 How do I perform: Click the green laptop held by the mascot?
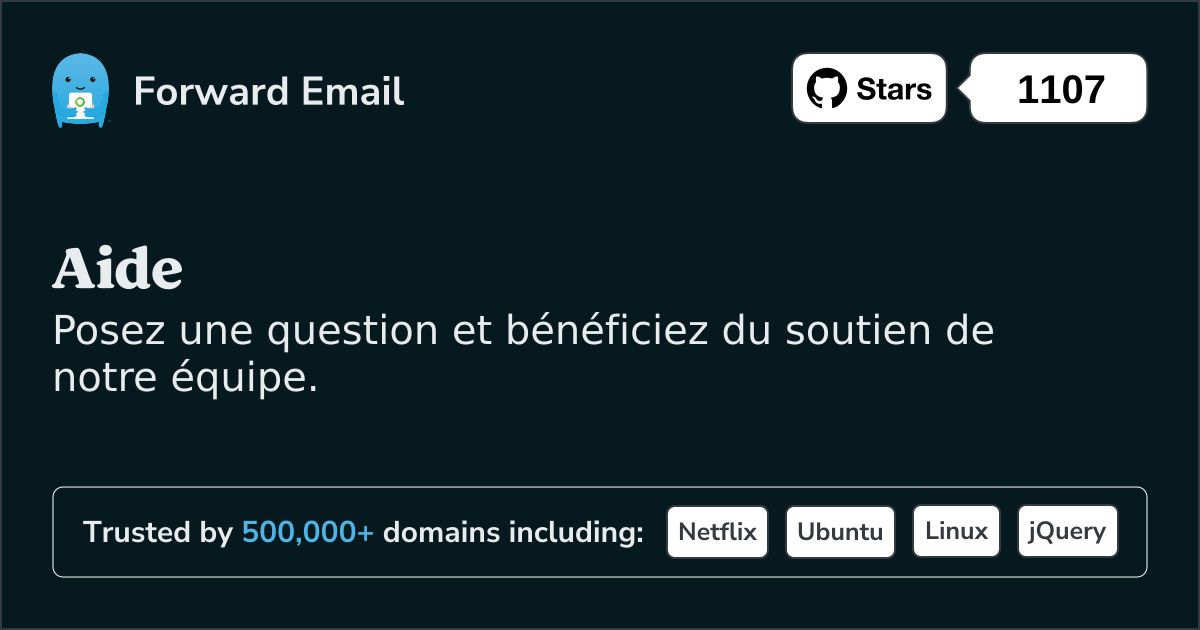(79, 102)
